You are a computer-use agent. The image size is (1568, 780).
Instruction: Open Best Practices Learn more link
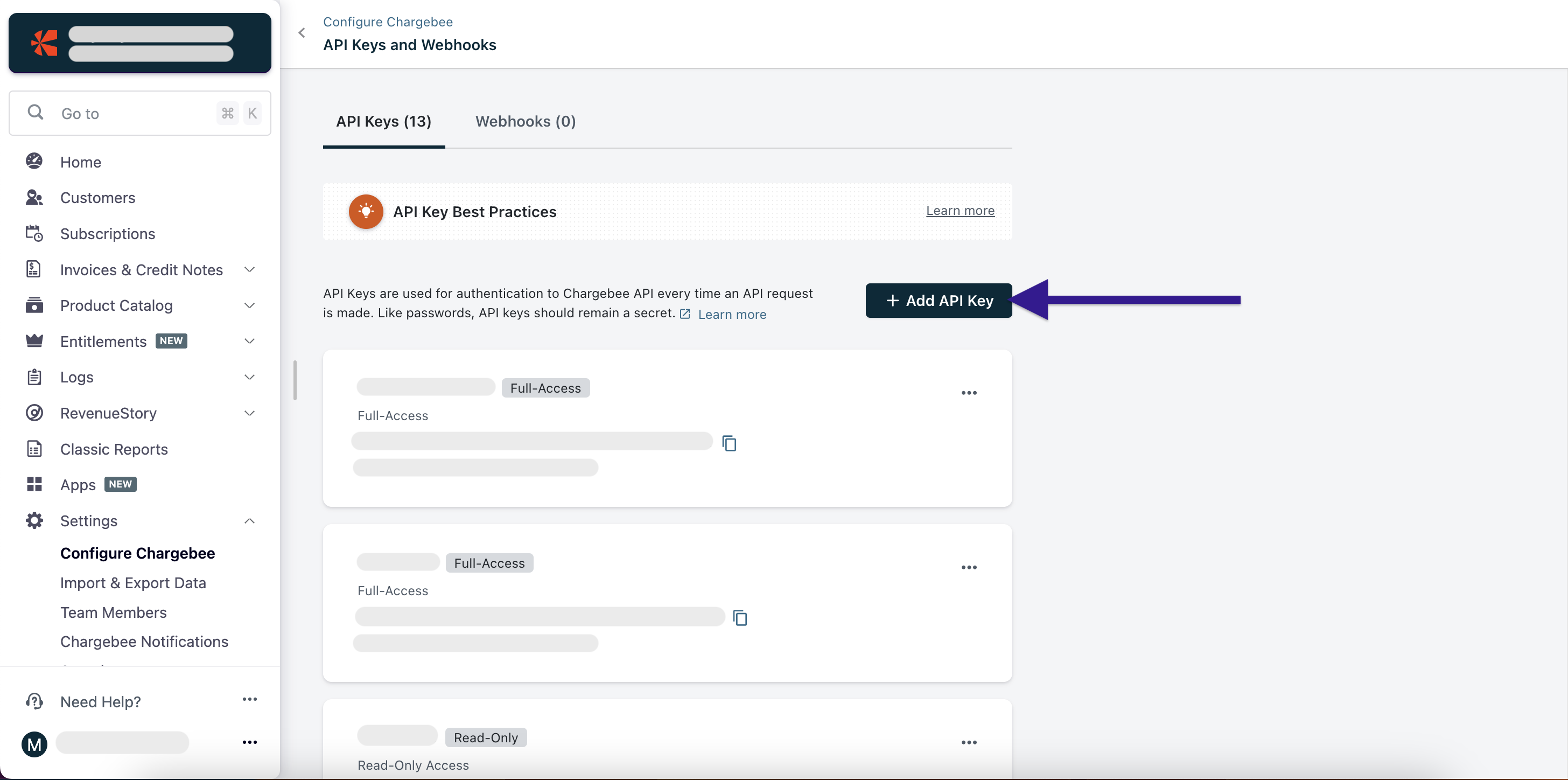pyautogui.click(x=960, y=210)
